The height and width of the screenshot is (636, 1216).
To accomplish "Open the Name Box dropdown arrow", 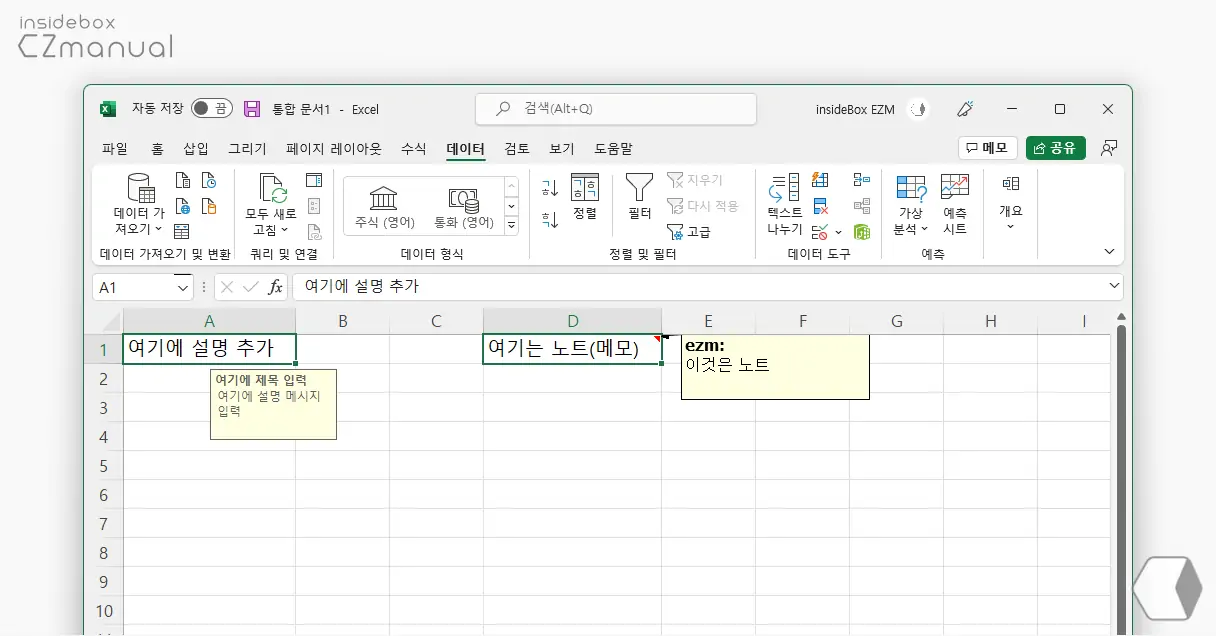I will tap(183, 287).
